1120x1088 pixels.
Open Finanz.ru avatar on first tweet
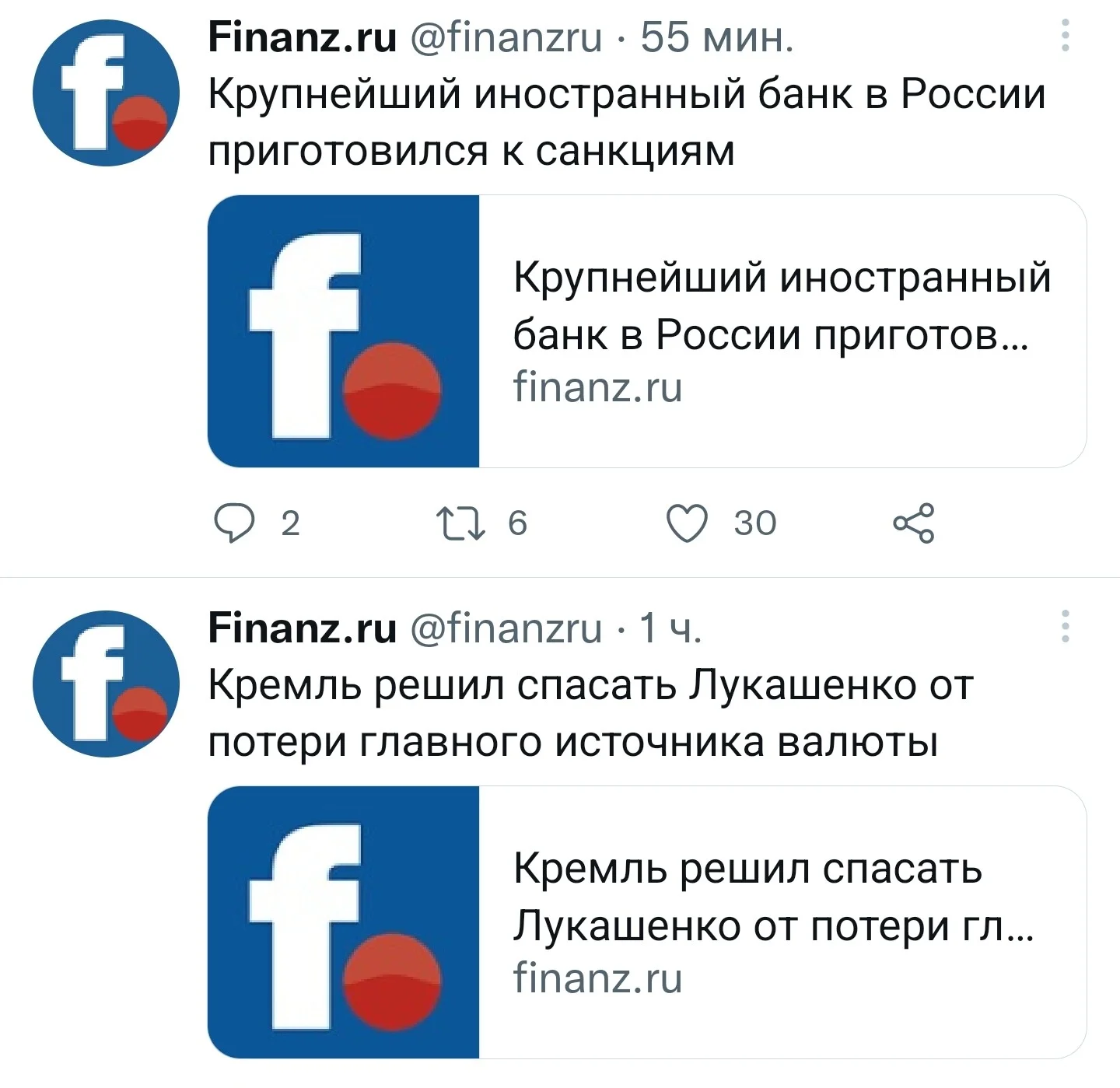click(107, 93)
